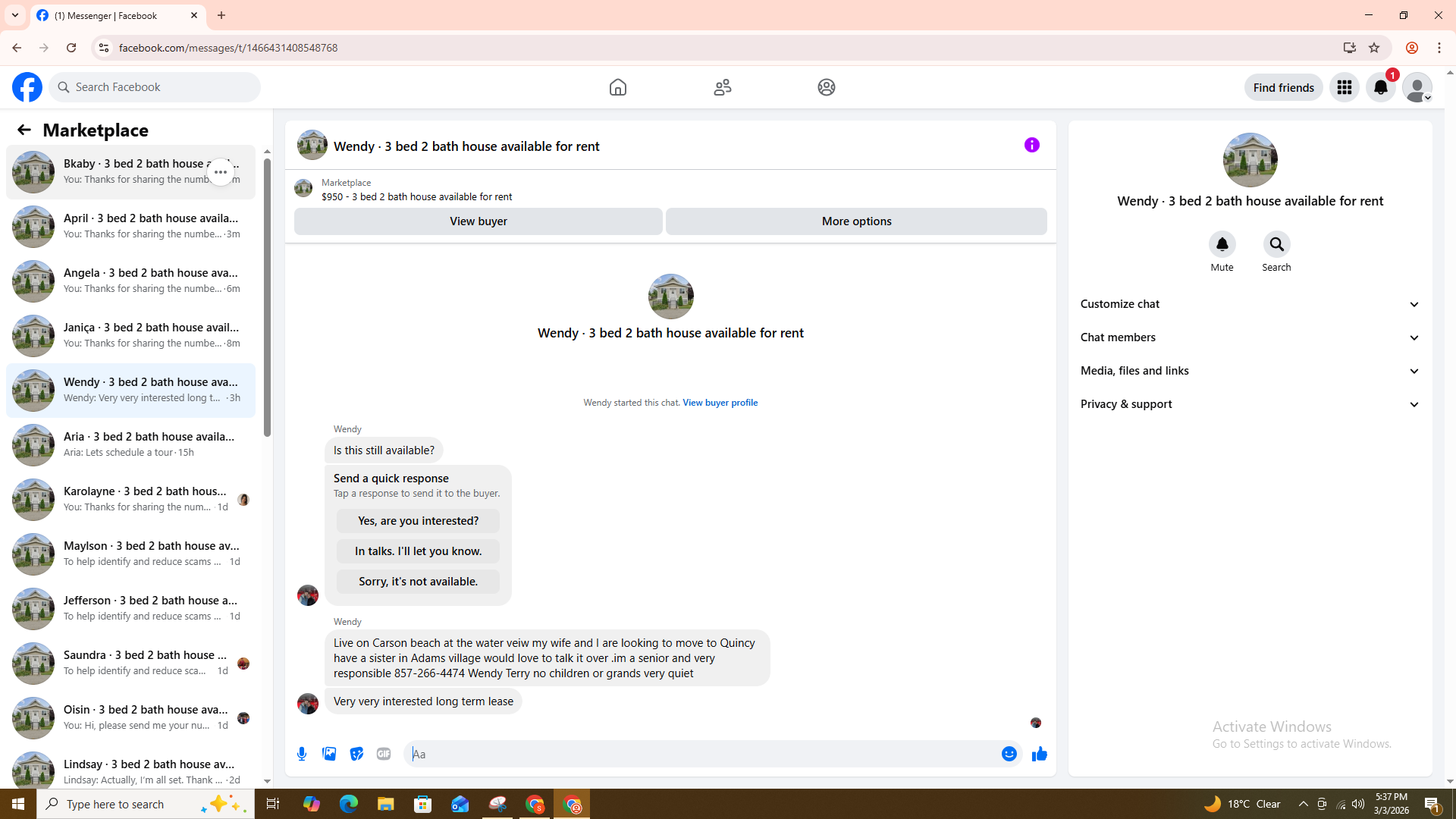
Task: Toggle conversation information panel icon
Action: (1031, 145)
